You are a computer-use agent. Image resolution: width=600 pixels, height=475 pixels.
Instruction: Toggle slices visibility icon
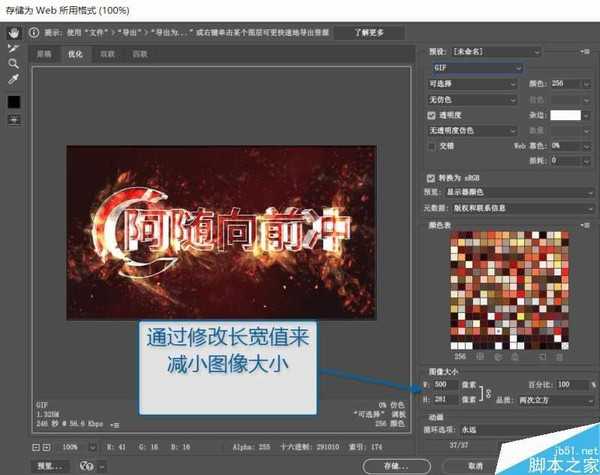coord(14,120)
